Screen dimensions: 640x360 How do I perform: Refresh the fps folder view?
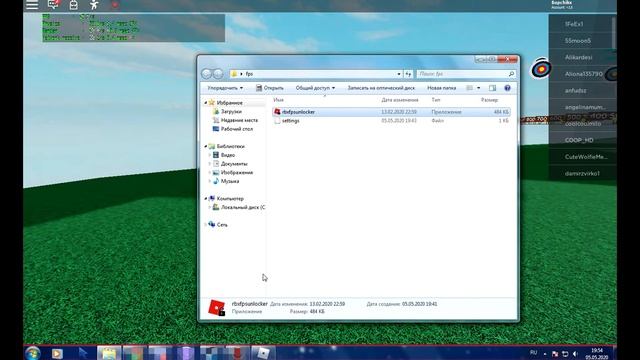408,74
